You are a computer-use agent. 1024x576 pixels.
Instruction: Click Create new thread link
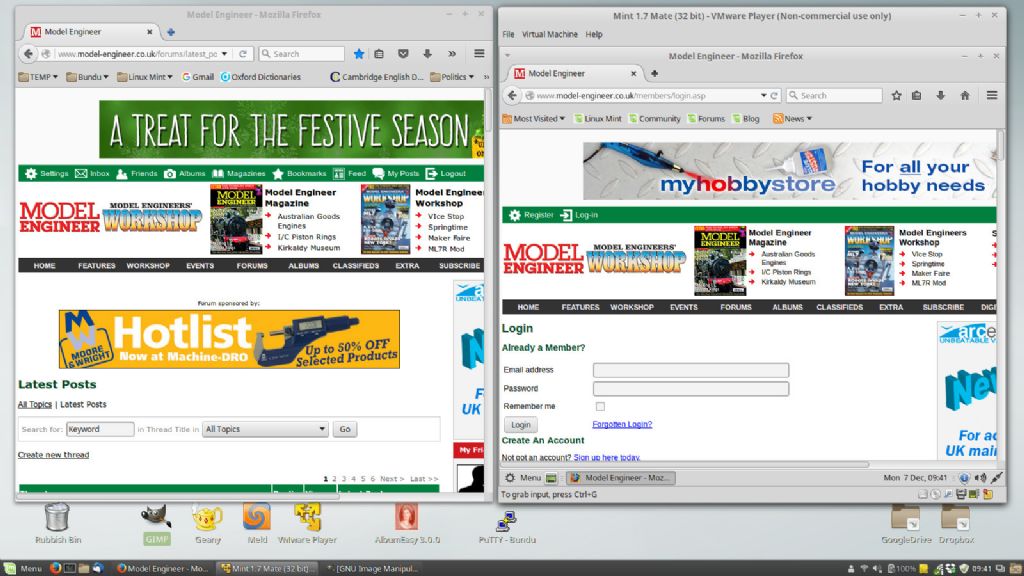tap(54, 455)
